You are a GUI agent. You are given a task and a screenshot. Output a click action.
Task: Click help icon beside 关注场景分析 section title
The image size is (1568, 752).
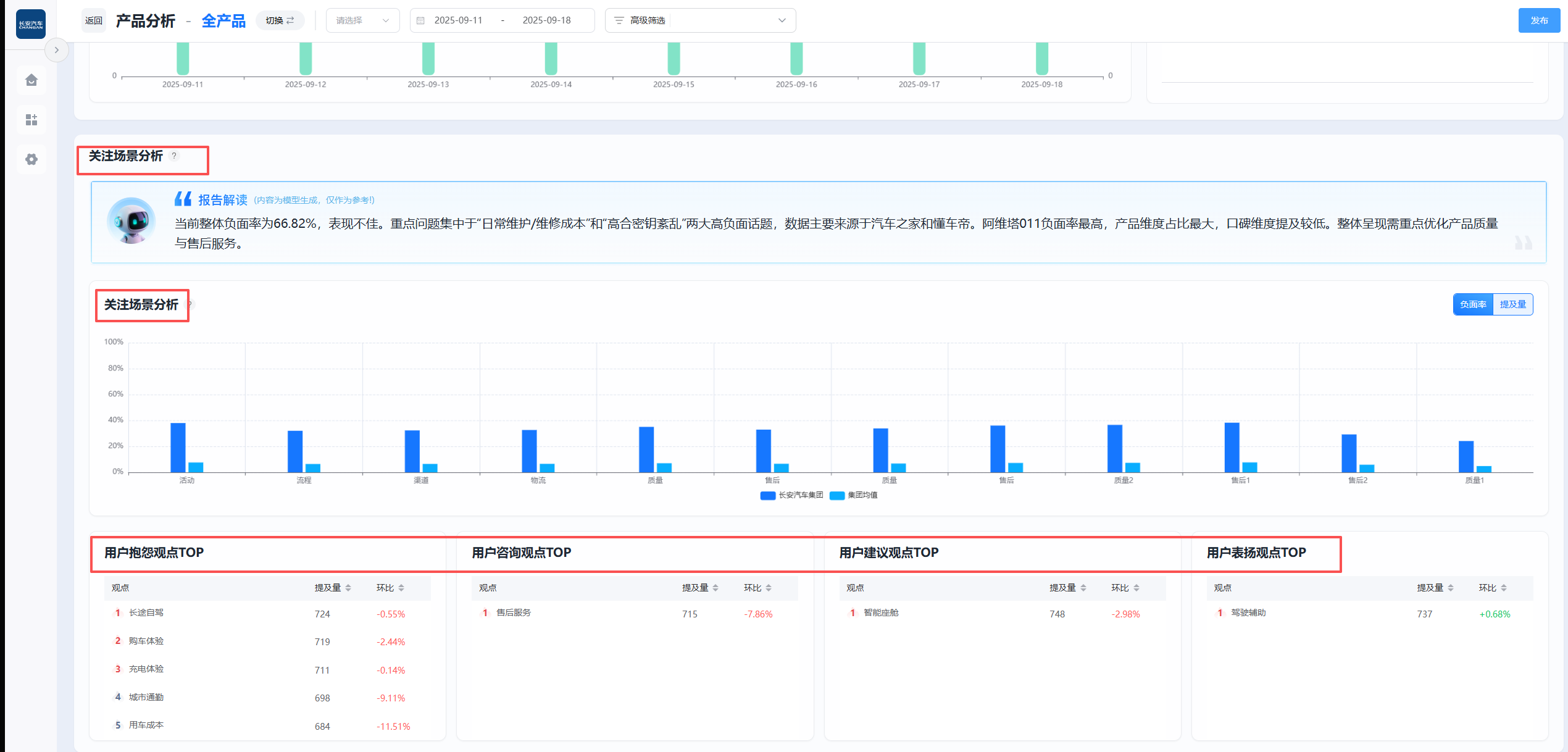pos(174,156)
